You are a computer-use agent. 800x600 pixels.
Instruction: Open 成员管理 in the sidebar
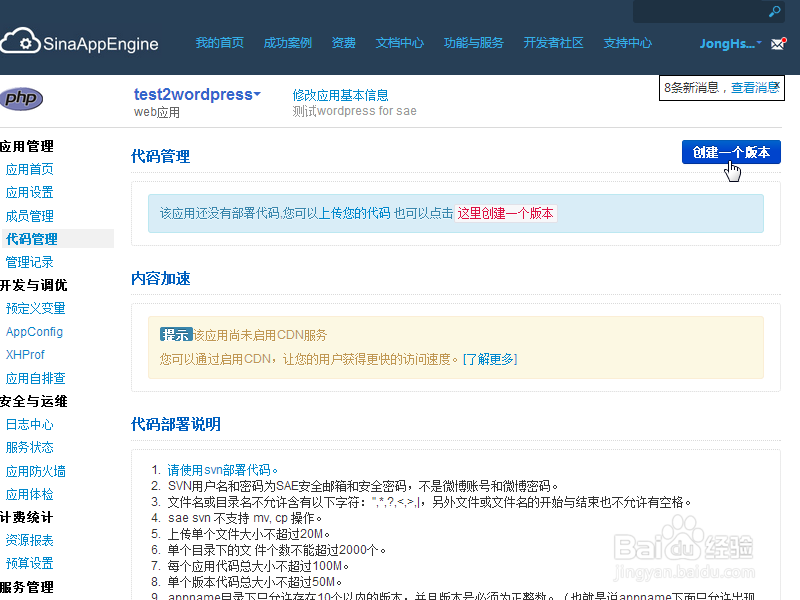(30, 216)
